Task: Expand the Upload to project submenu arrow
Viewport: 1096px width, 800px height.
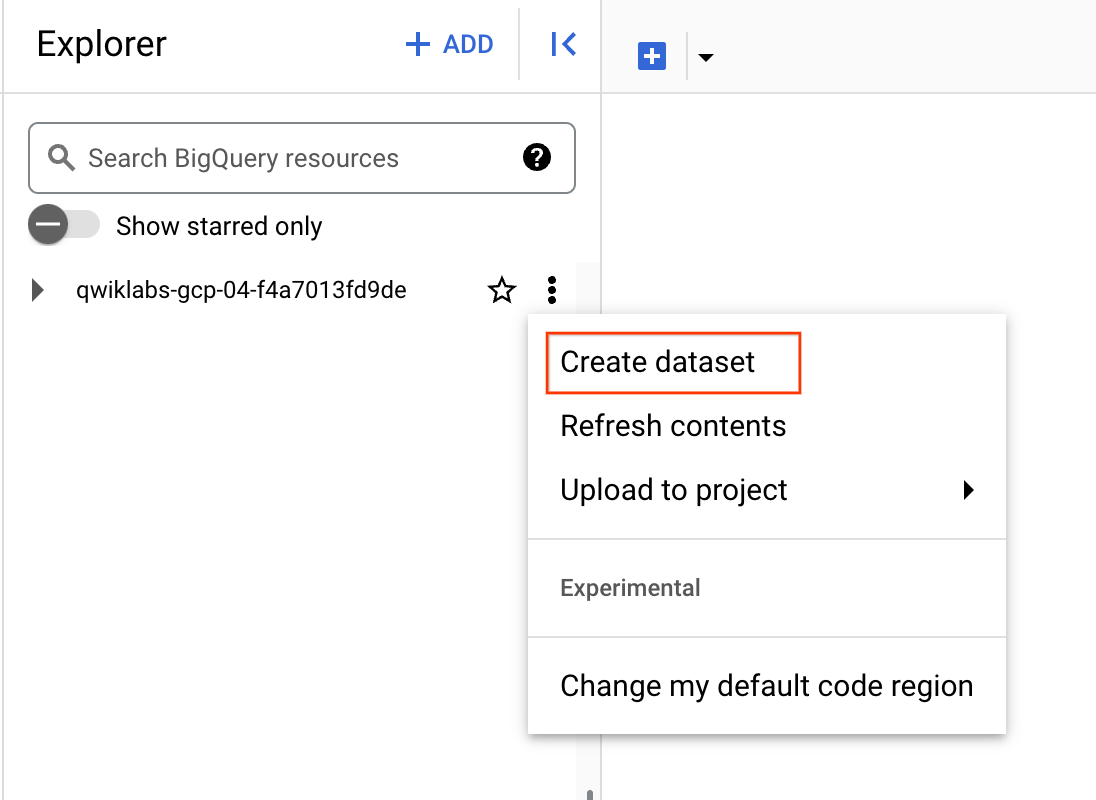Action: coord(968,490)
